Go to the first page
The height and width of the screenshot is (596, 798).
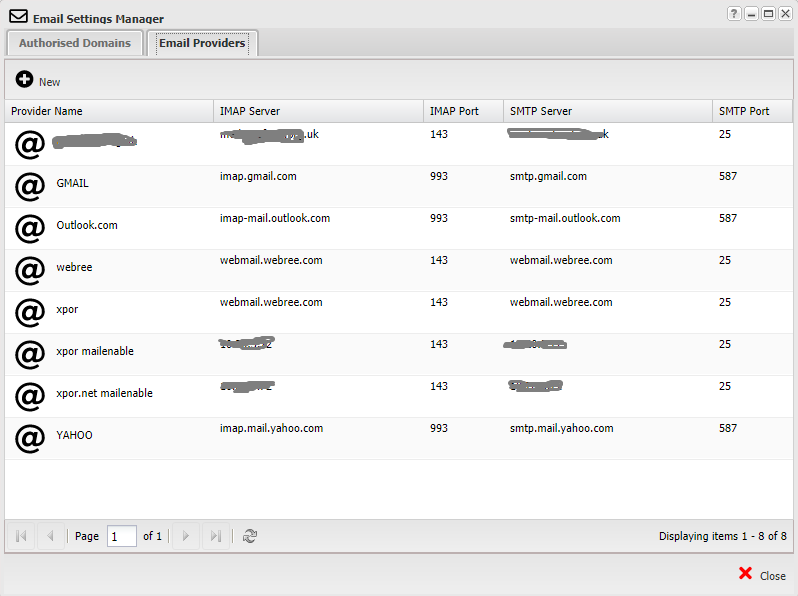(21, 536)
